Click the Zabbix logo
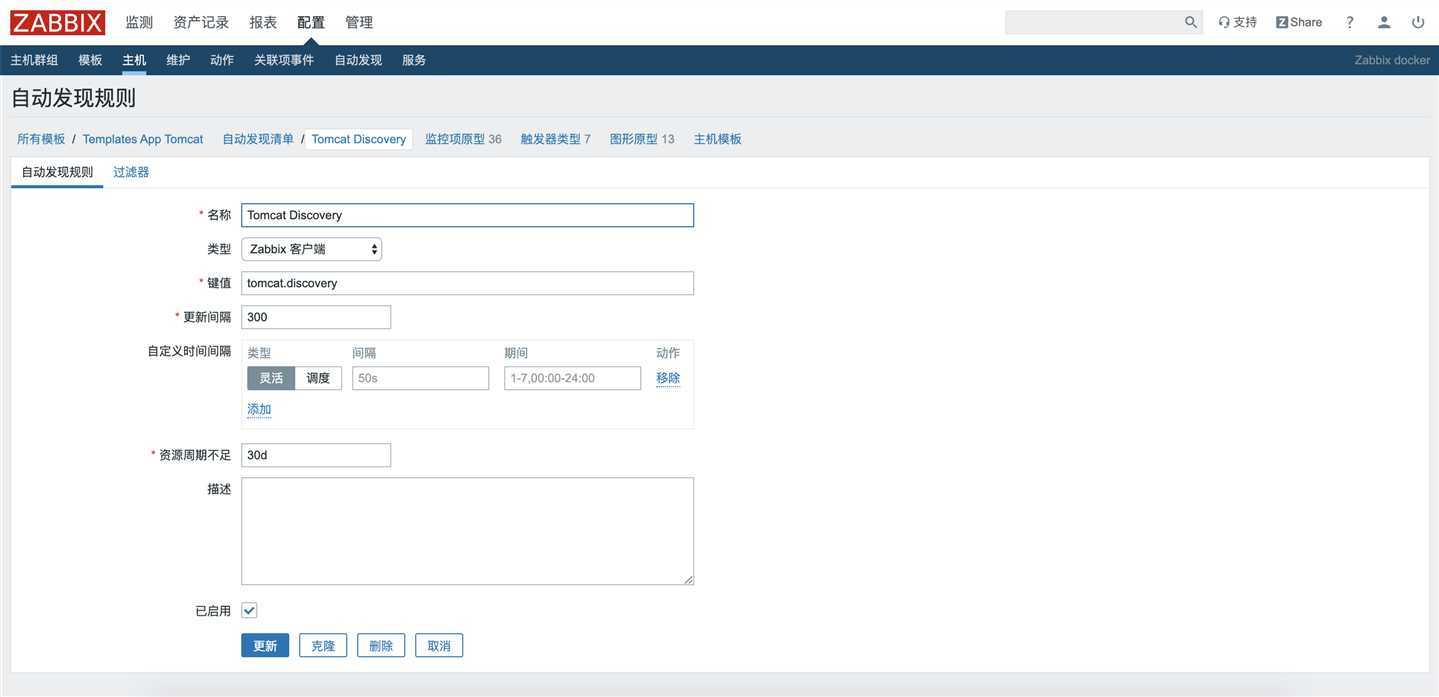Screen dimensions: 1439x697 (57, 22)
